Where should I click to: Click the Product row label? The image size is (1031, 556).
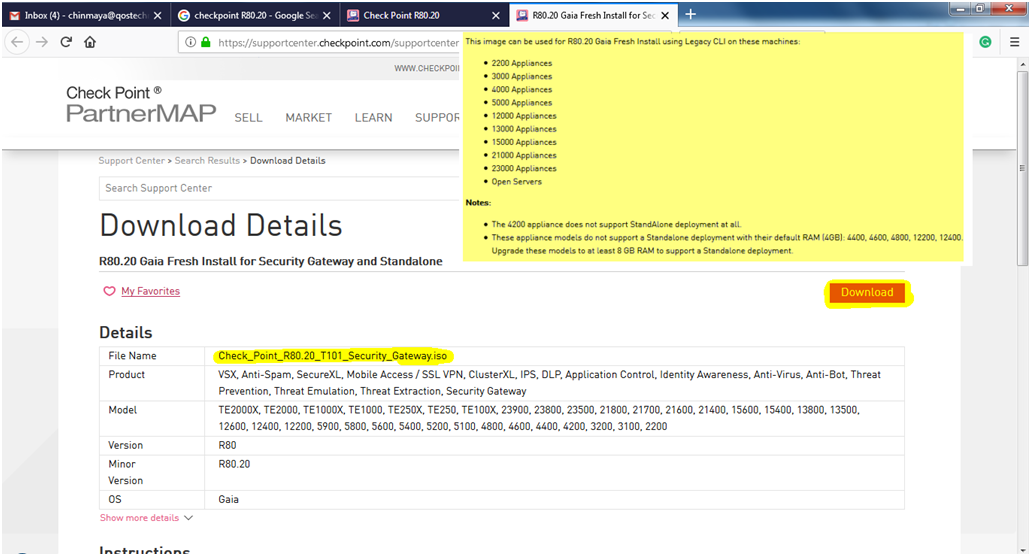(126, 375)
